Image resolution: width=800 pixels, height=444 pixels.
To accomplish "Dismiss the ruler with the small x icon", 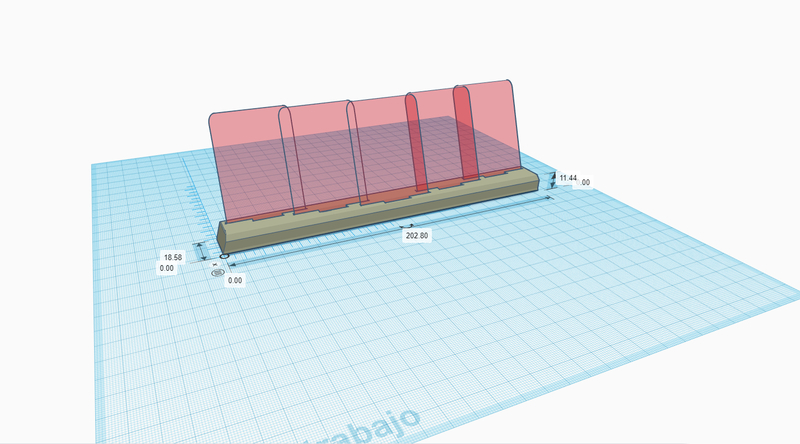I will (215, 264).
